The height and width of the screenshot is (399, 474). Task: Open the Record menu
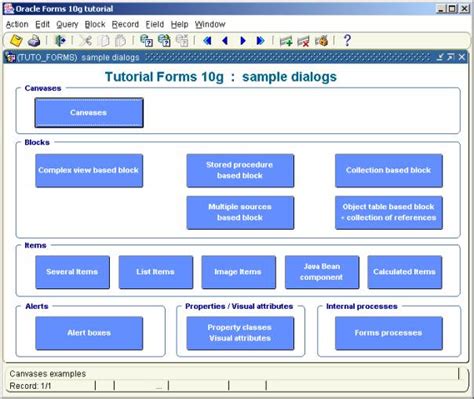click(125, 24)
